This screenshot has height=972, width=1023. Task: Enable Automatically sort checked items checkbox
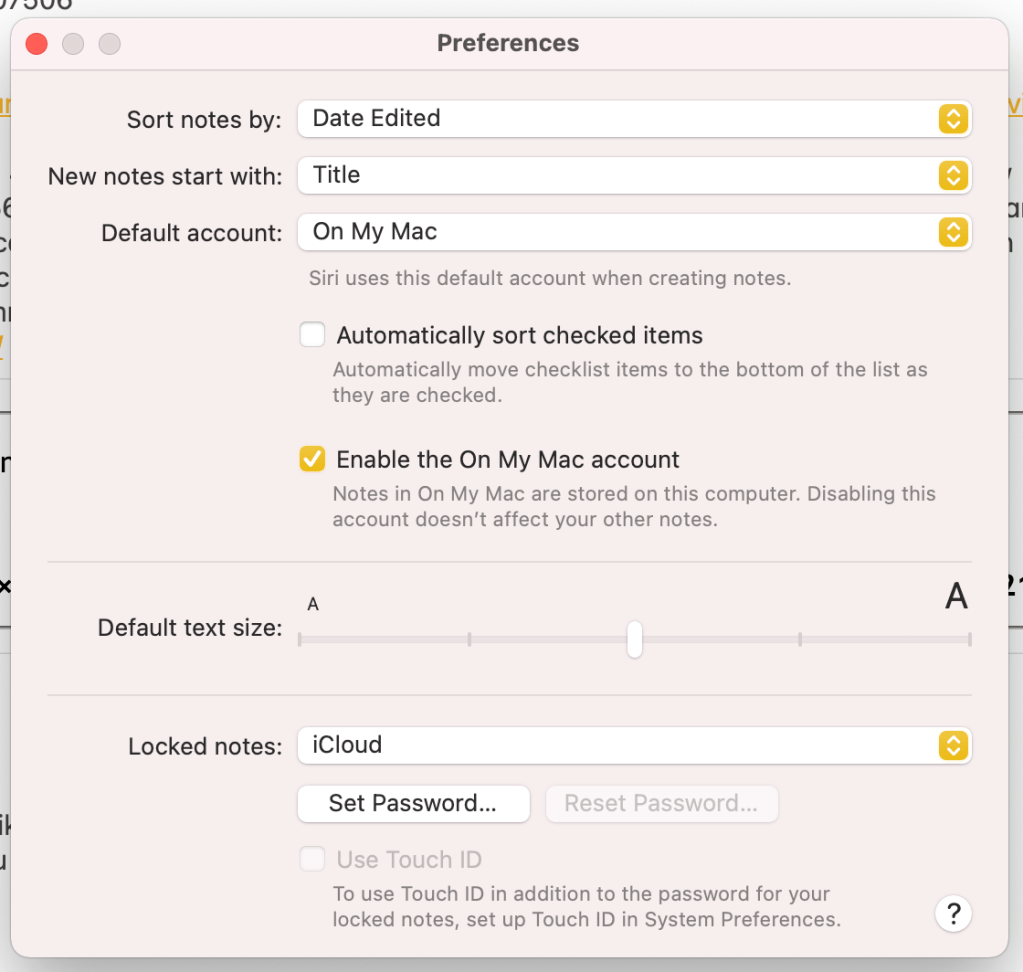(313, 335)
